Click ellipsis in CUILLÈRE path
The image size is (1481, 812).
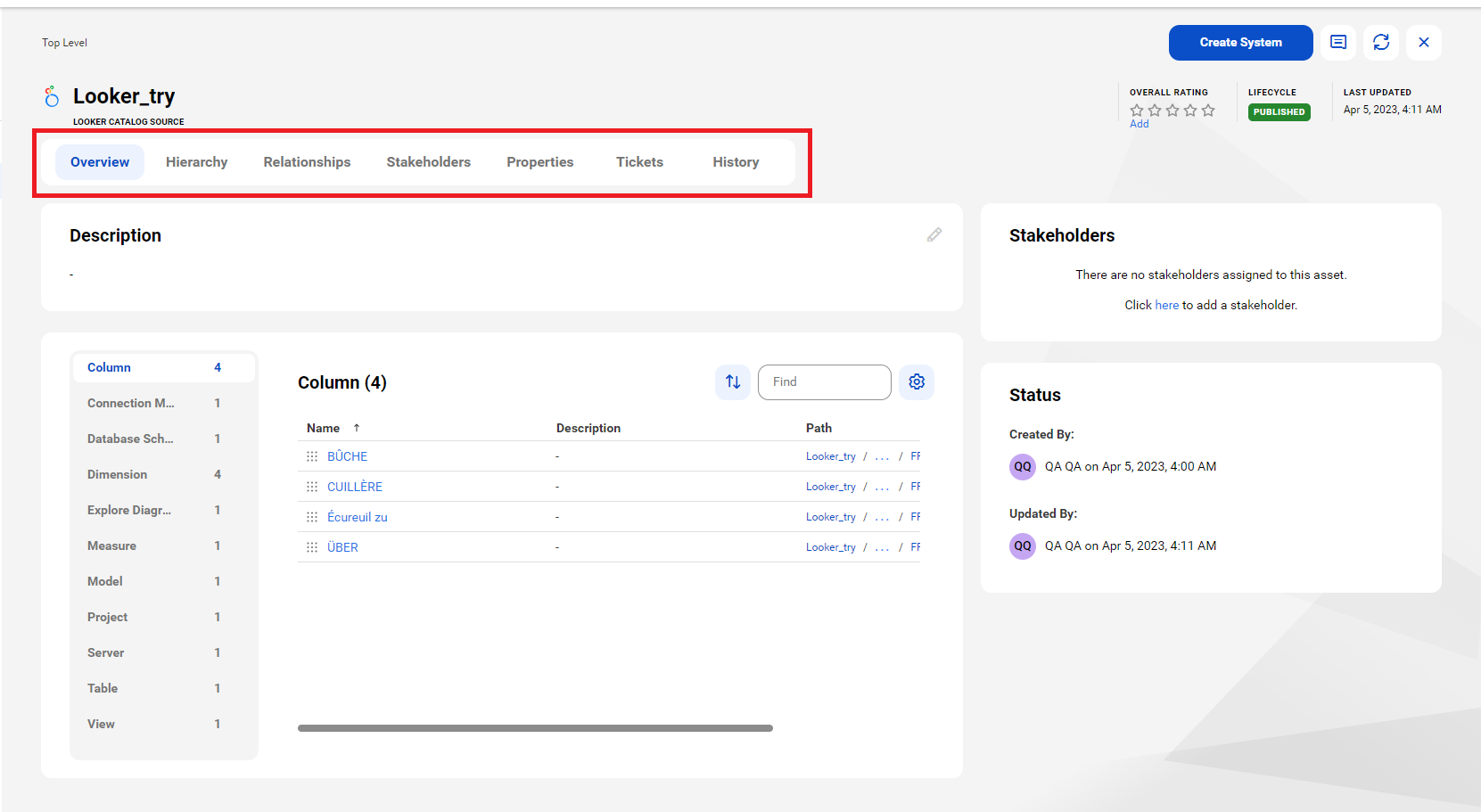pyautogui.click(x=882, y=488)
